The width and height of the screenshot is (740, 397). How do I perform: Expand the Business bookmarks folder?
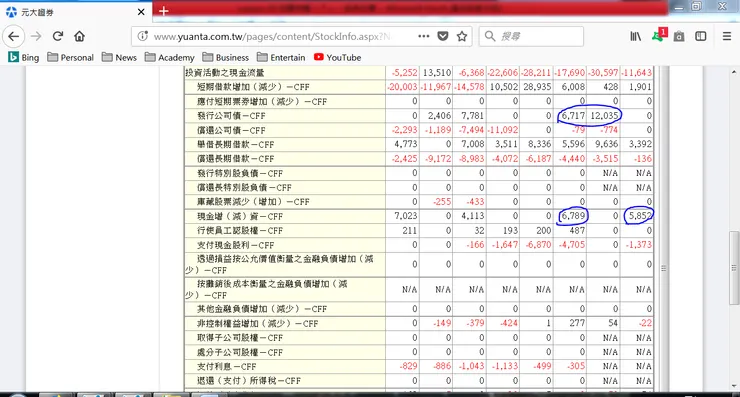[x=226, y=58]
